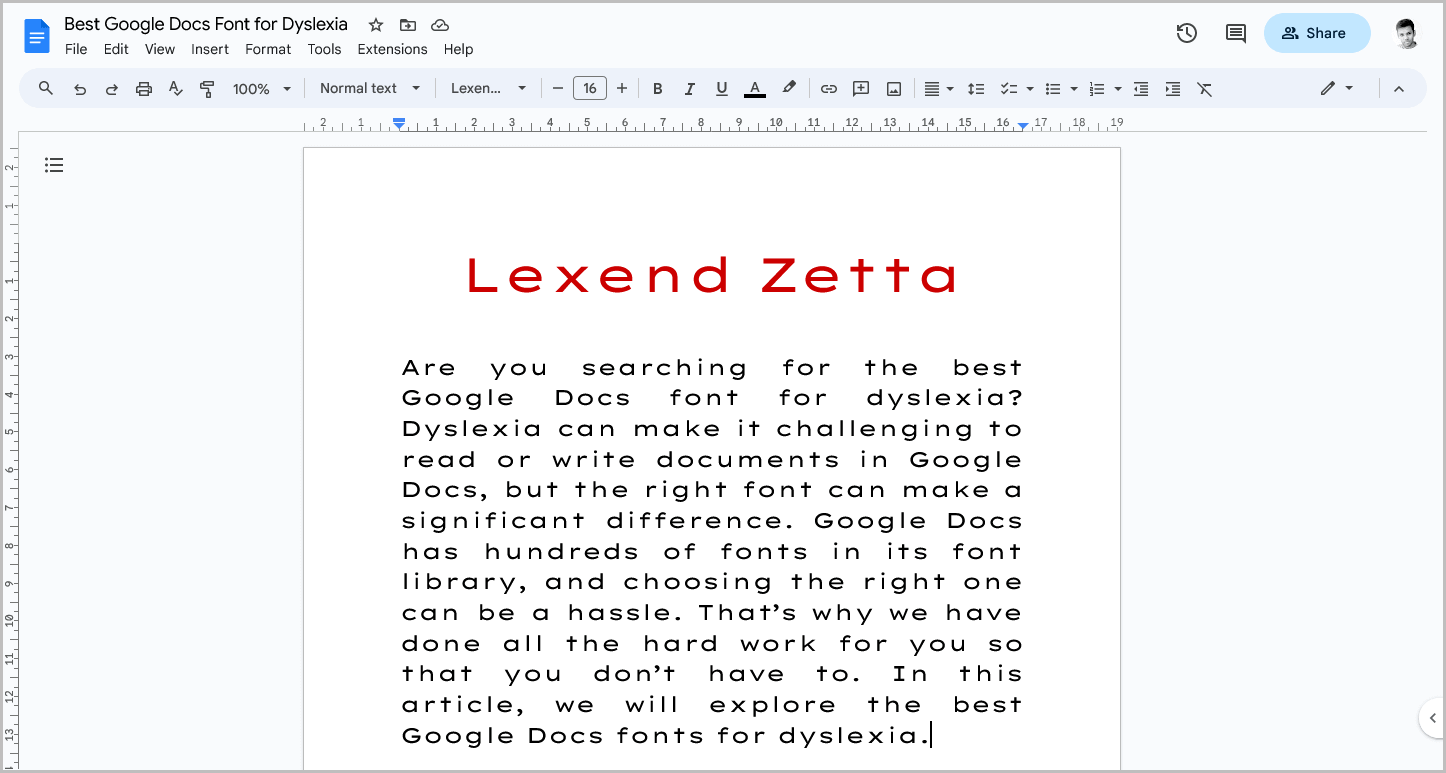Viewport: 1446px width, 773px height.
Task: Open the Extensions menu
Action: click(392, 49)
